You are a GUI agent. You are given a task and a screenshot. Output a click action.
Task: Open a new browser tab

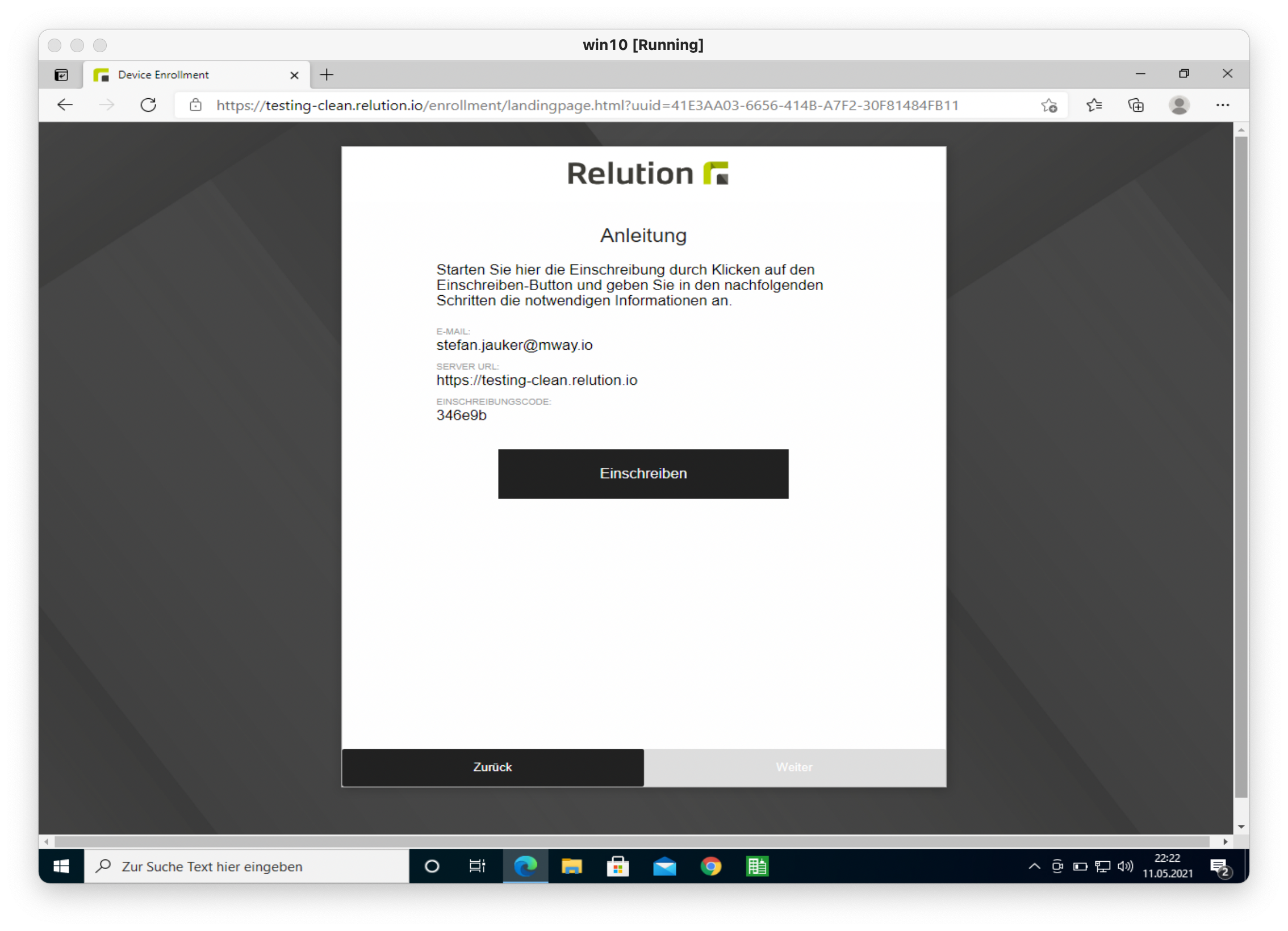[327, 75]
